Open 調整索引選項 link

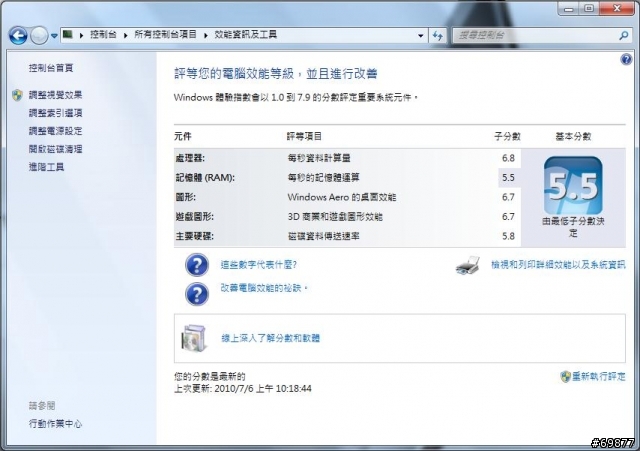(56, 113)
